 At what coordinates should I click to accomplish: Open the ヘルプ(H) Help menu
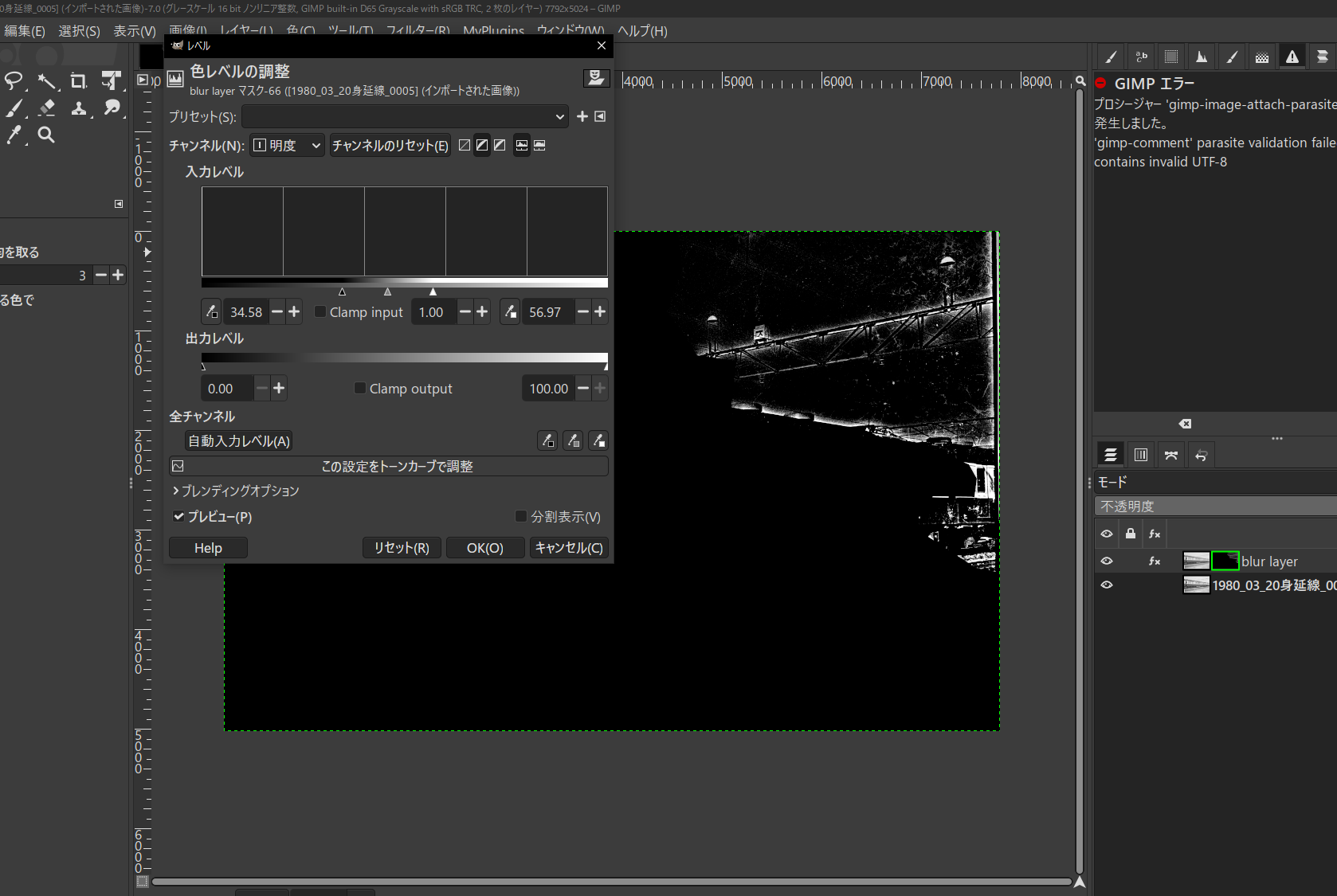click(x=642, y=31)
